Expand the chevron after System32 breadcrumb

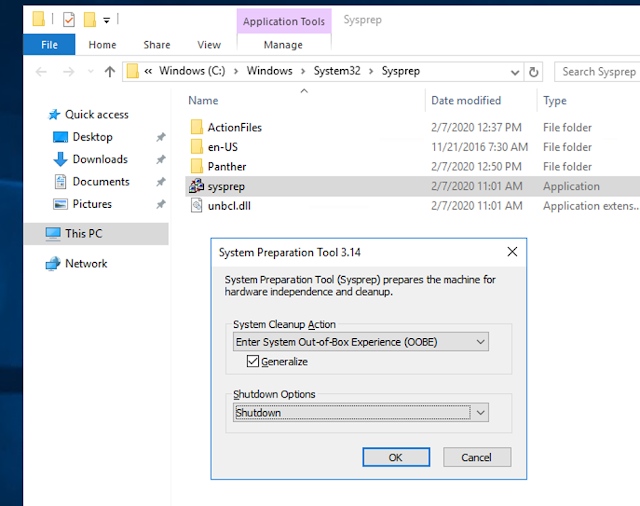coord(371,71)
